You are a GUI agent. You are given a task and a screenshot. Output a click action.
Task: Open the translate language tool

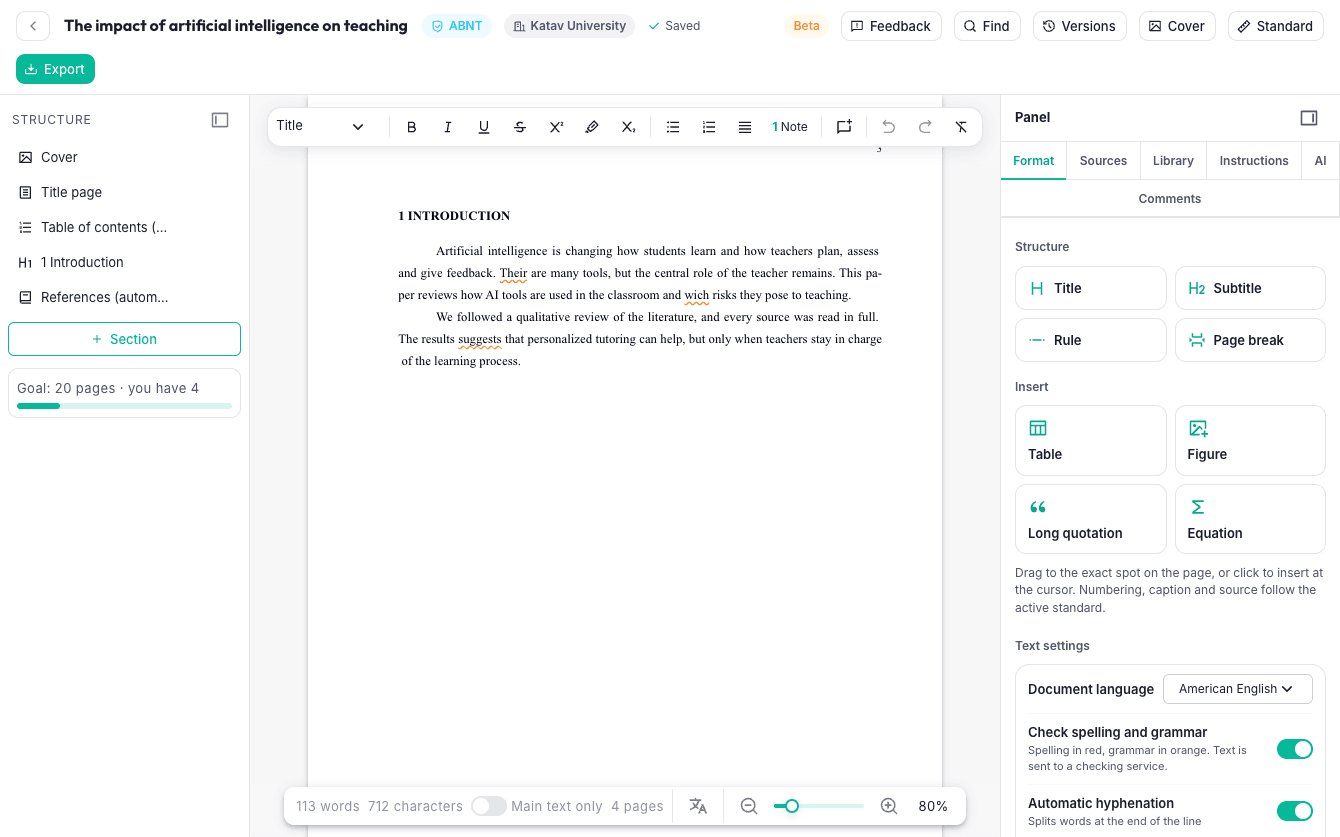pos(698,806)
